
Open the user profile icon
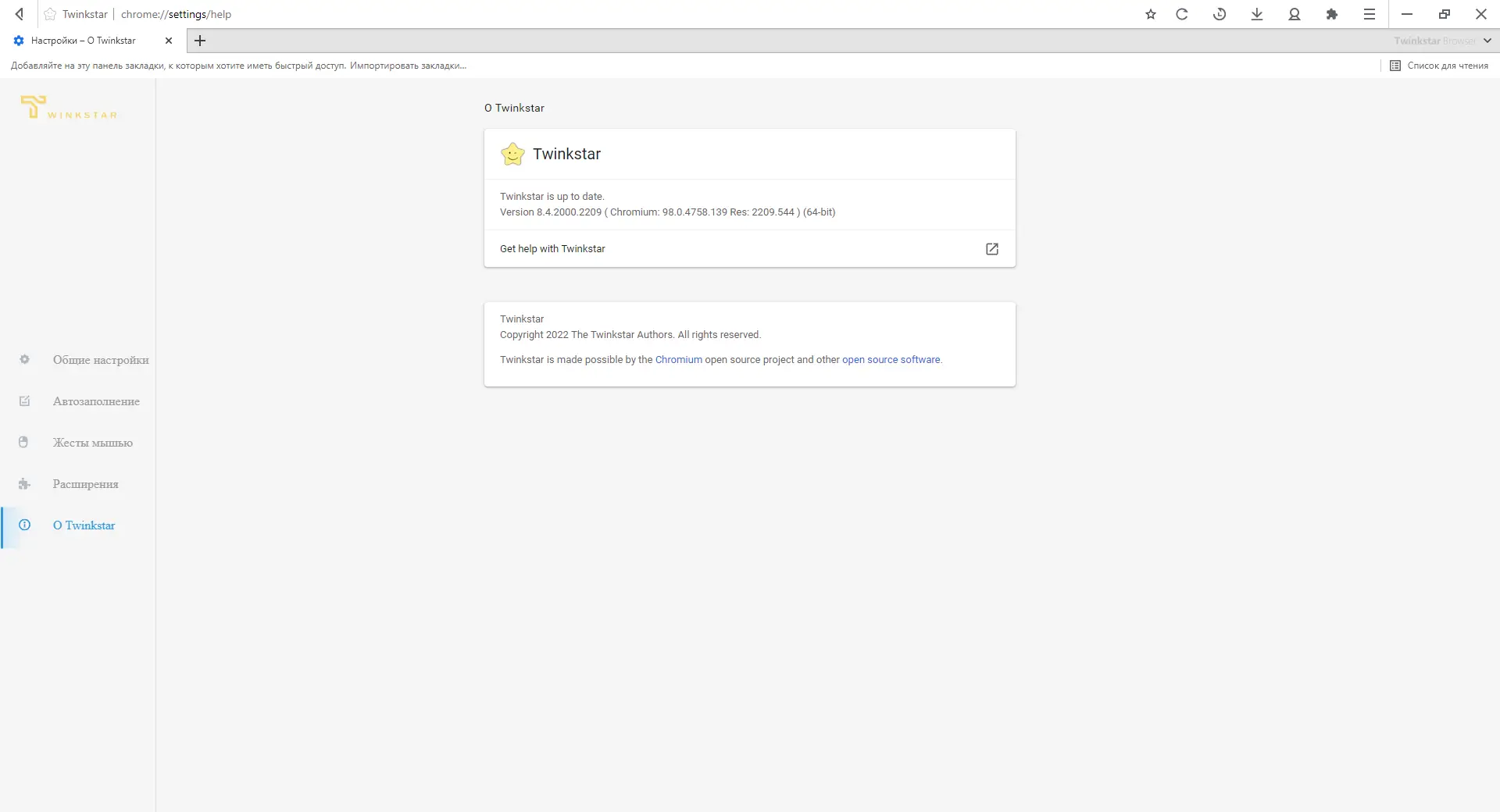pos(1295,14)
